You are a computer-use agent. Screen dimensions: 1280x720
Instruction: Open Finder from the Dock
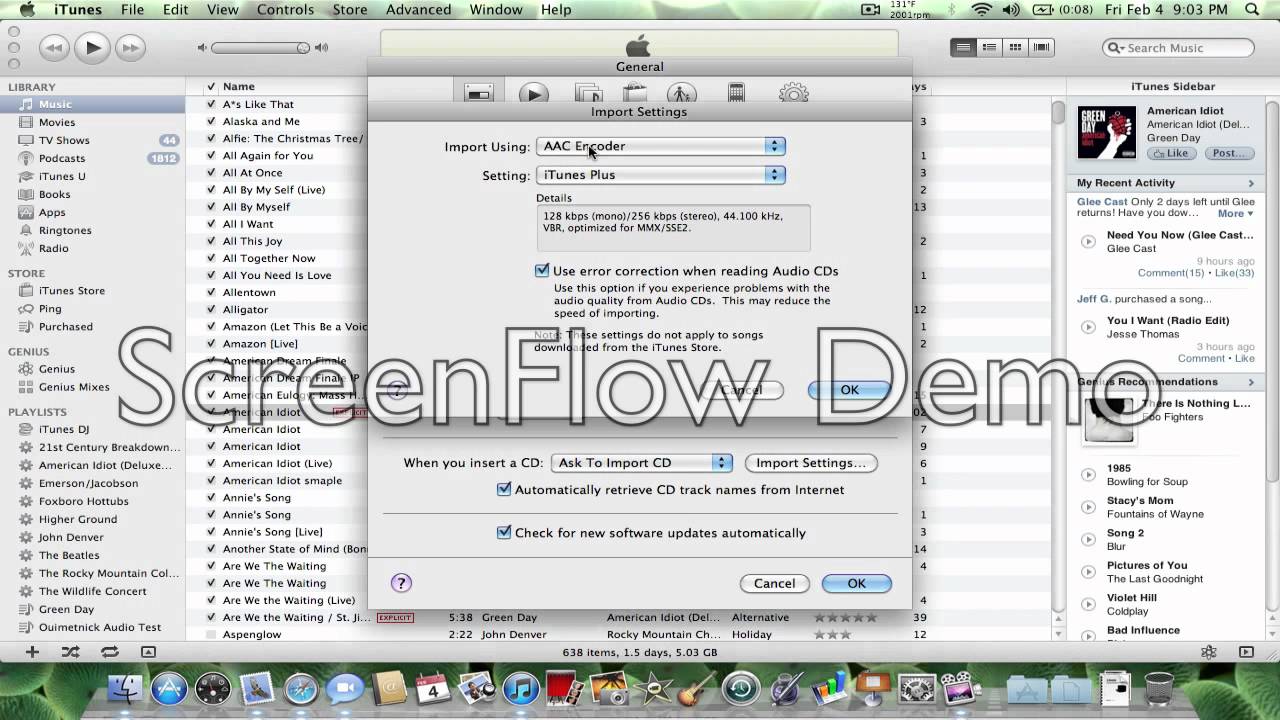coord(127,689)
